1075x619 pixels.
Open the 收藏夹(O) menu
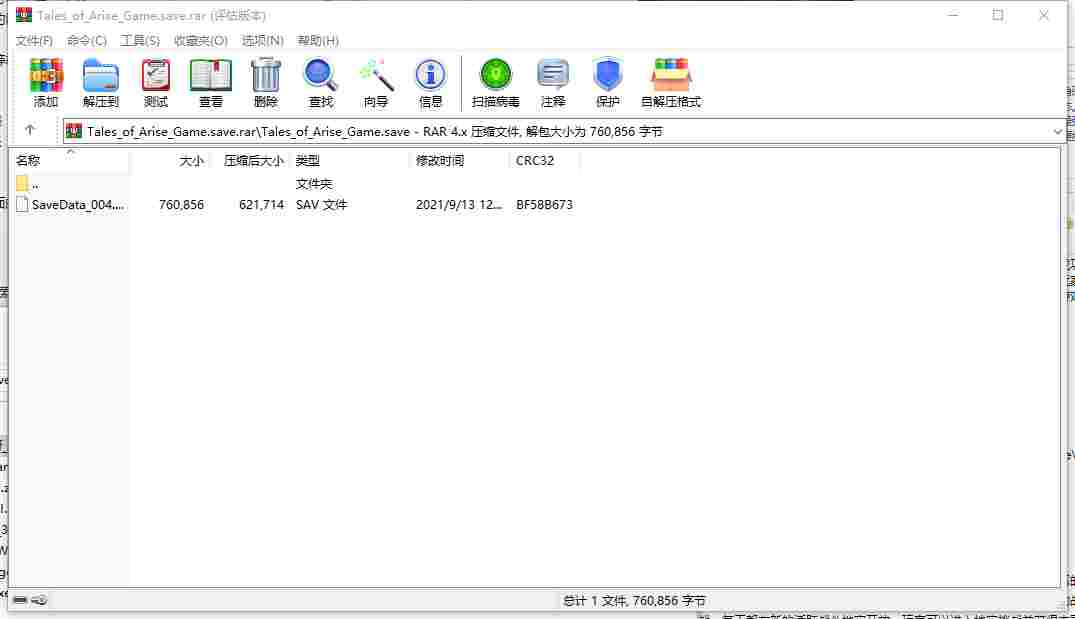coord(200,40)
